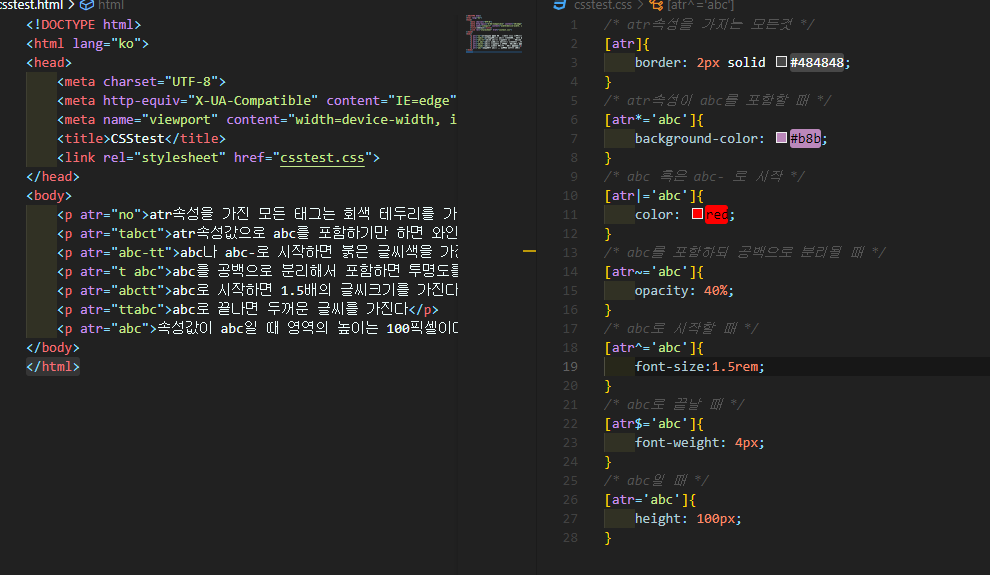Screen dimensions: 990x575
Task: Open the csstest.html breadcrumb
Action: [32, 5]
